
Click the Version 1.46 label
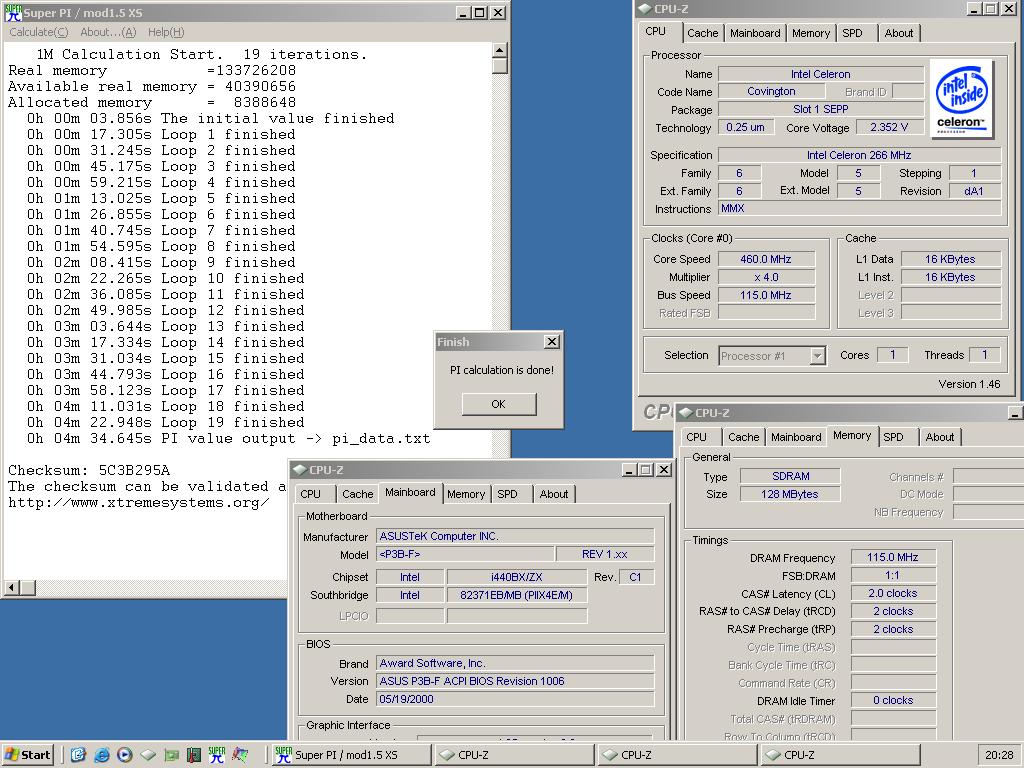pyautogui.click(x=969, y=384)
